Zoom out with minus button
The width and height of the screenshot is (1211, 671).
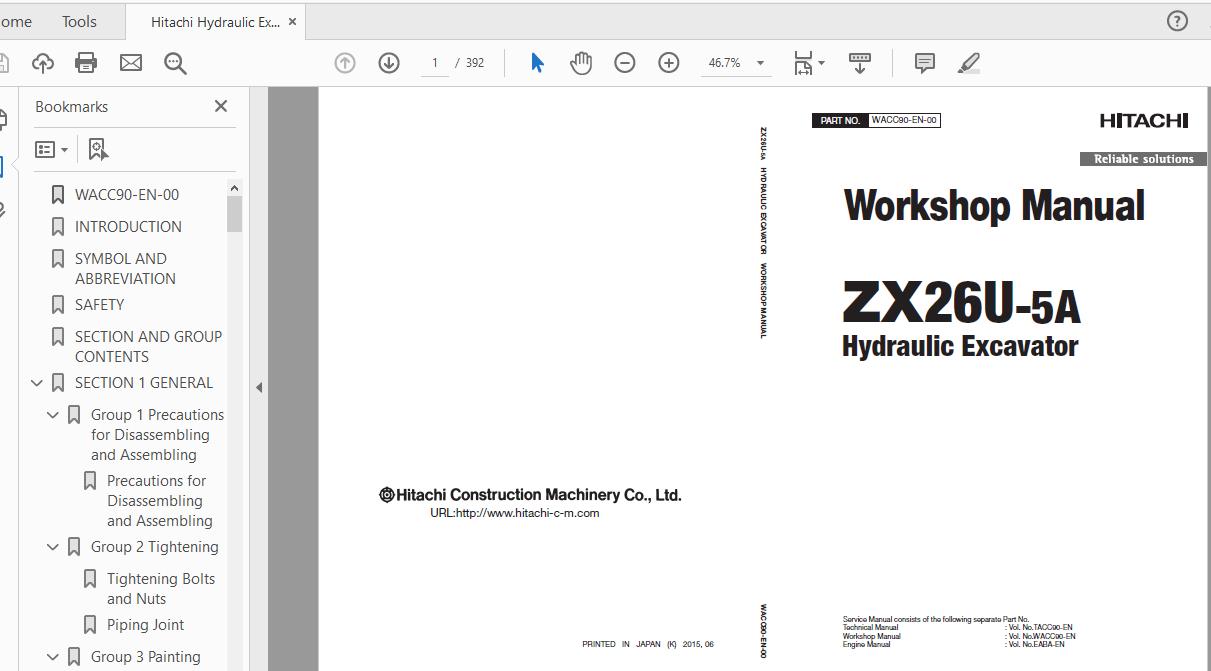625,63
